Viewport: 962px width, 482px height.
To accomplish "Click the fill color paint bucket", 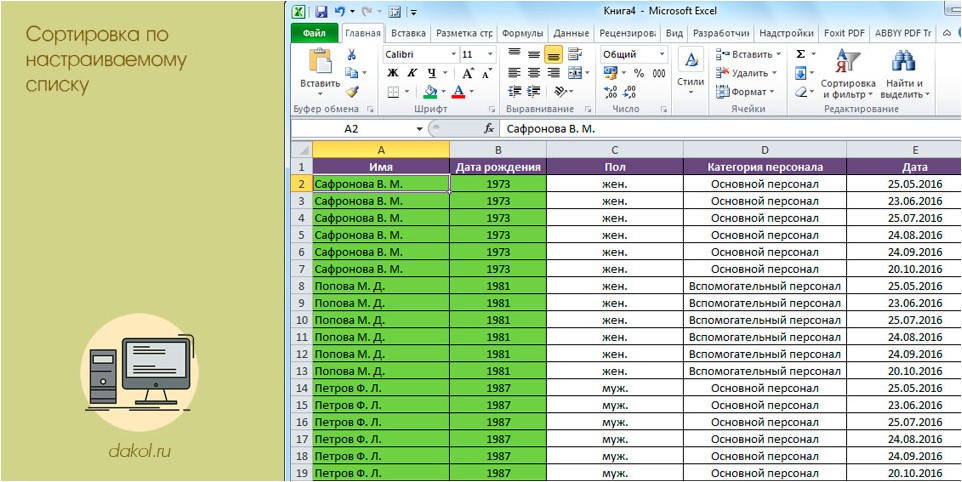I will coord(430,92).
